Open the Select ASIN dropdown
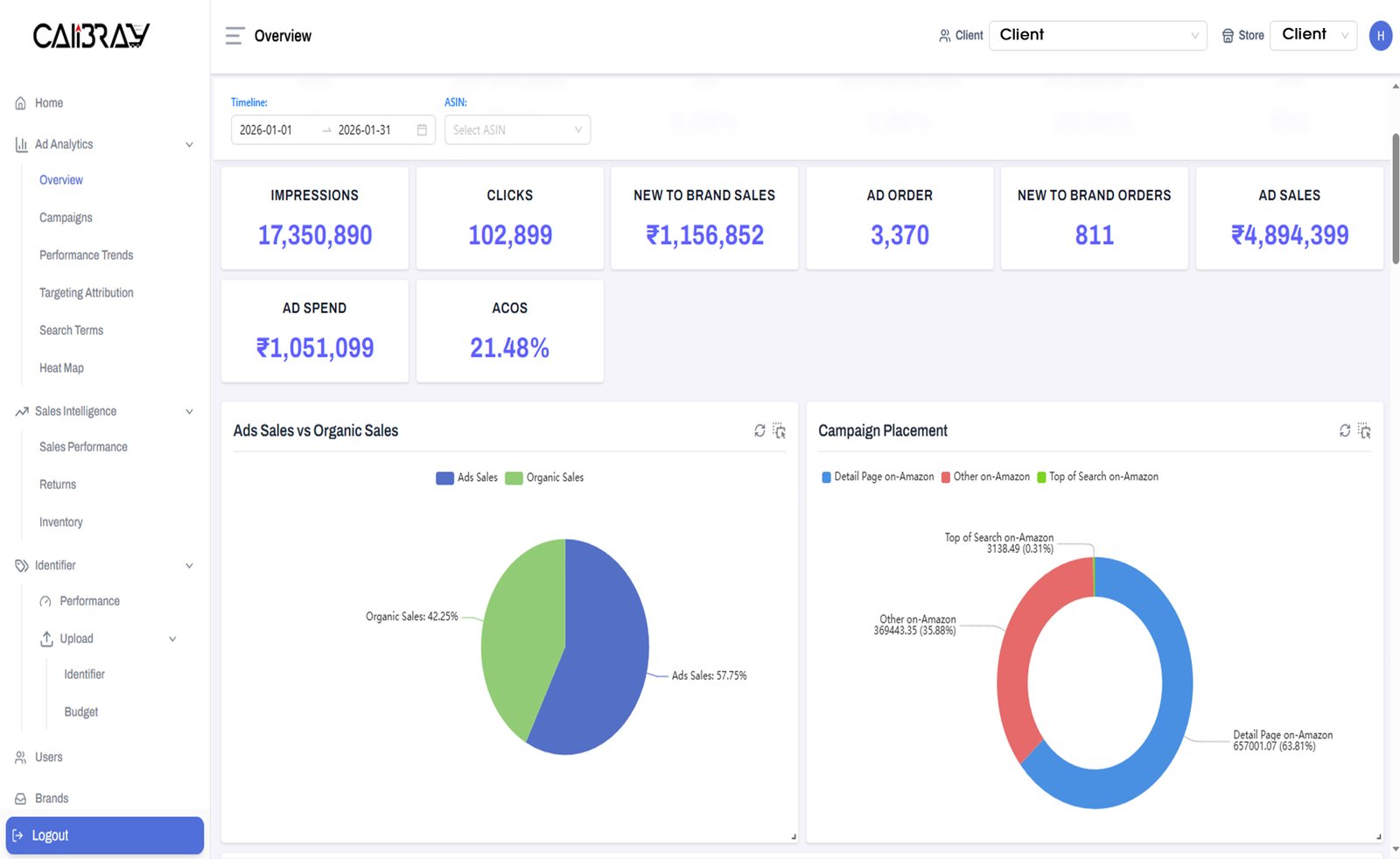The image size is (1400, 859). click(517, 130)
